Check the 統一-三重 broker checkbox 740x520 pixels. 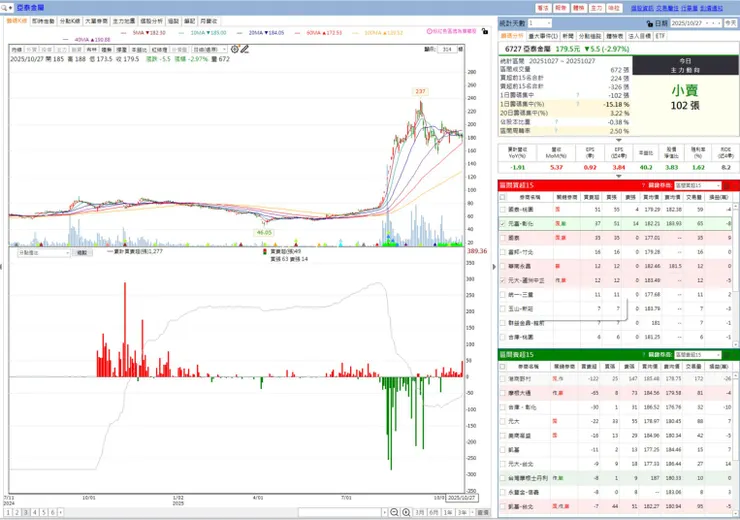pyautogui.click(x=503, y=294)
